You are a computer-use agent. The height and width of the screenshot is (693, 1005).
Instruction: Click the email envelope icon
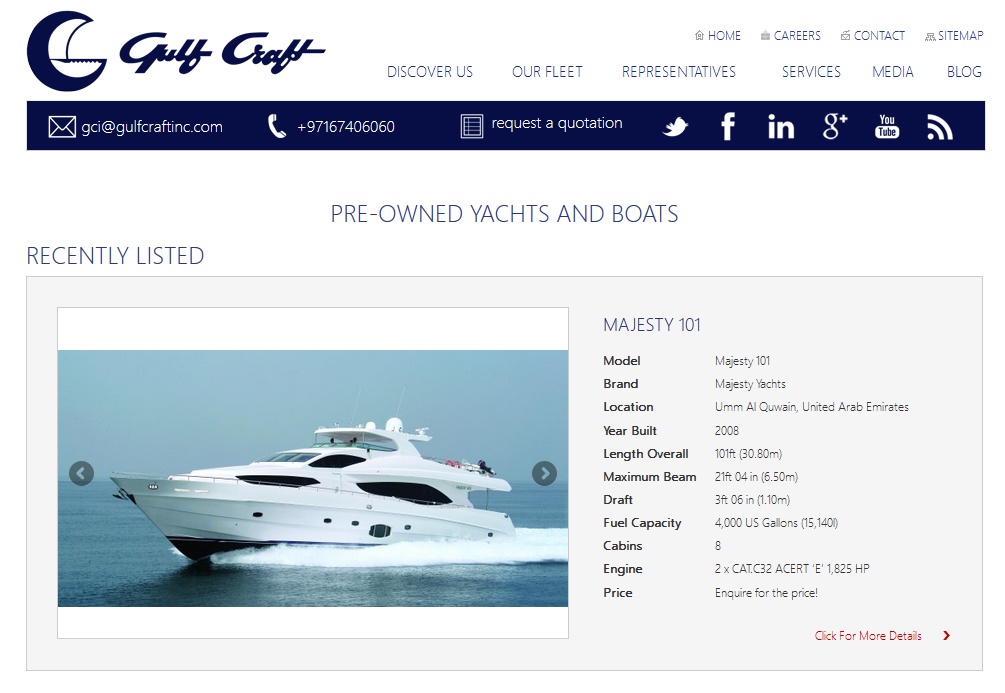62,127
